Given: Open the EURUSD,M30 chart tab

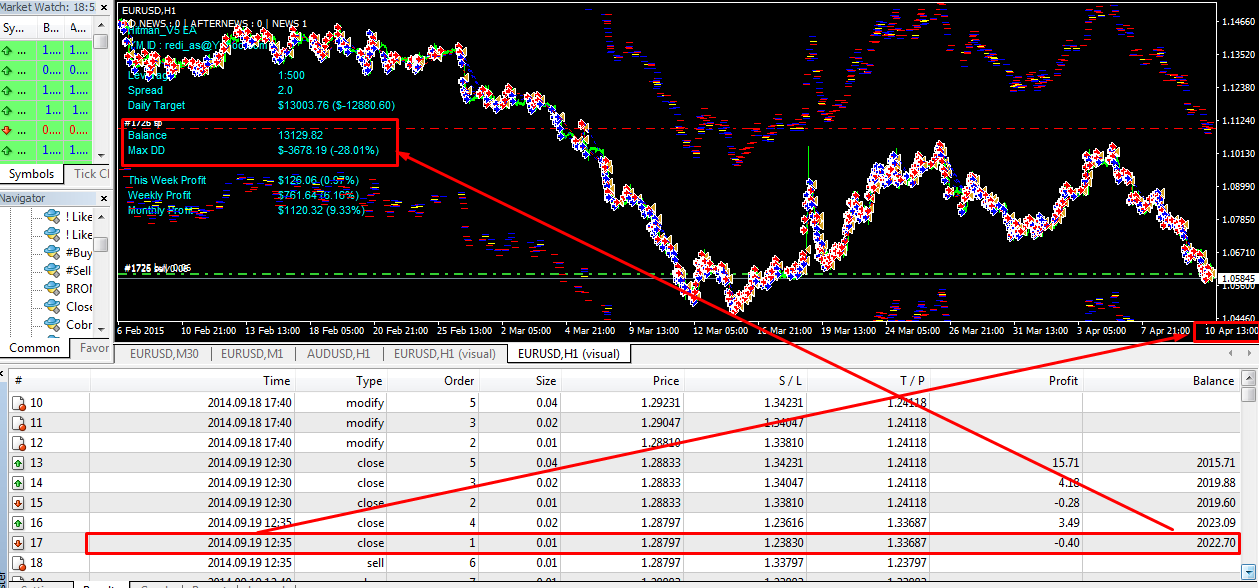Looking at the screenshot, I should pyautogui.click(x=163, y=353).
